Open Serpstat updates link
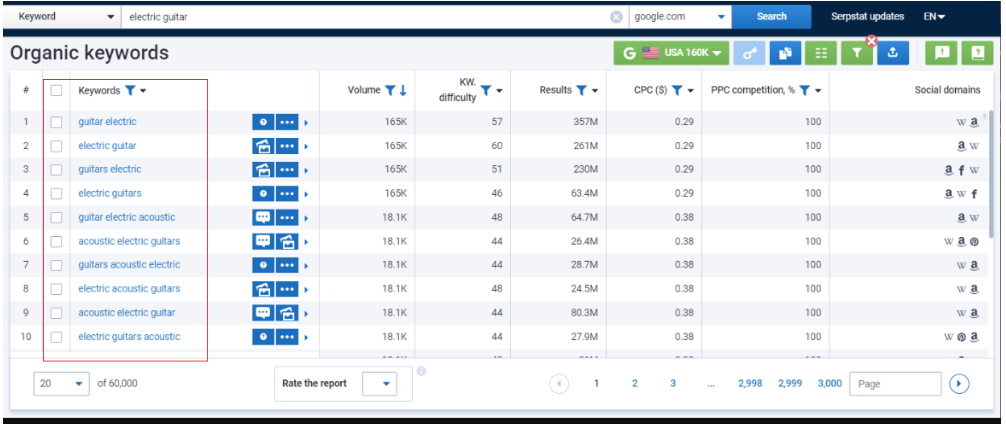The image size is (1006, 430). click(x=867, y=17)
